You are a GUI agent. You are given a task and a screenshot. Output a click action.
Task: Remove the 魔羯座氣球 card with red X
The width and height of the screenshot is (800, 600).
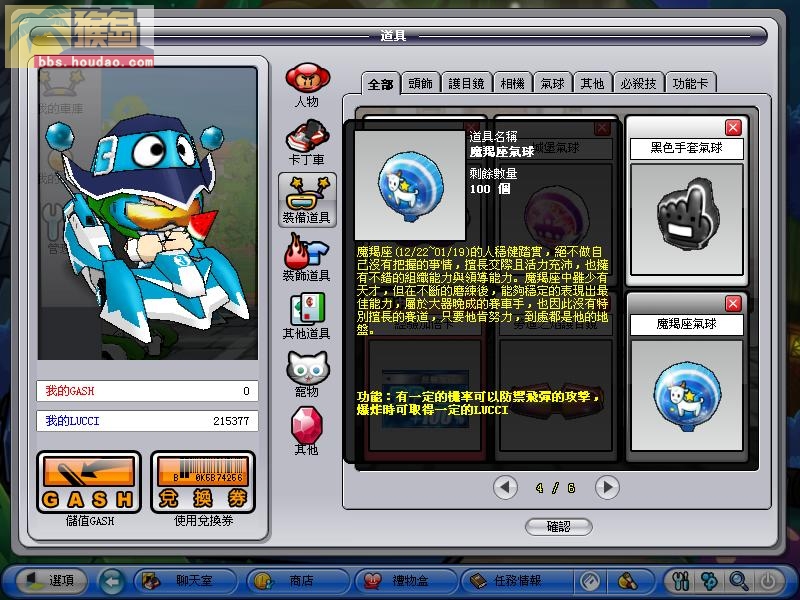pos(733,304)
